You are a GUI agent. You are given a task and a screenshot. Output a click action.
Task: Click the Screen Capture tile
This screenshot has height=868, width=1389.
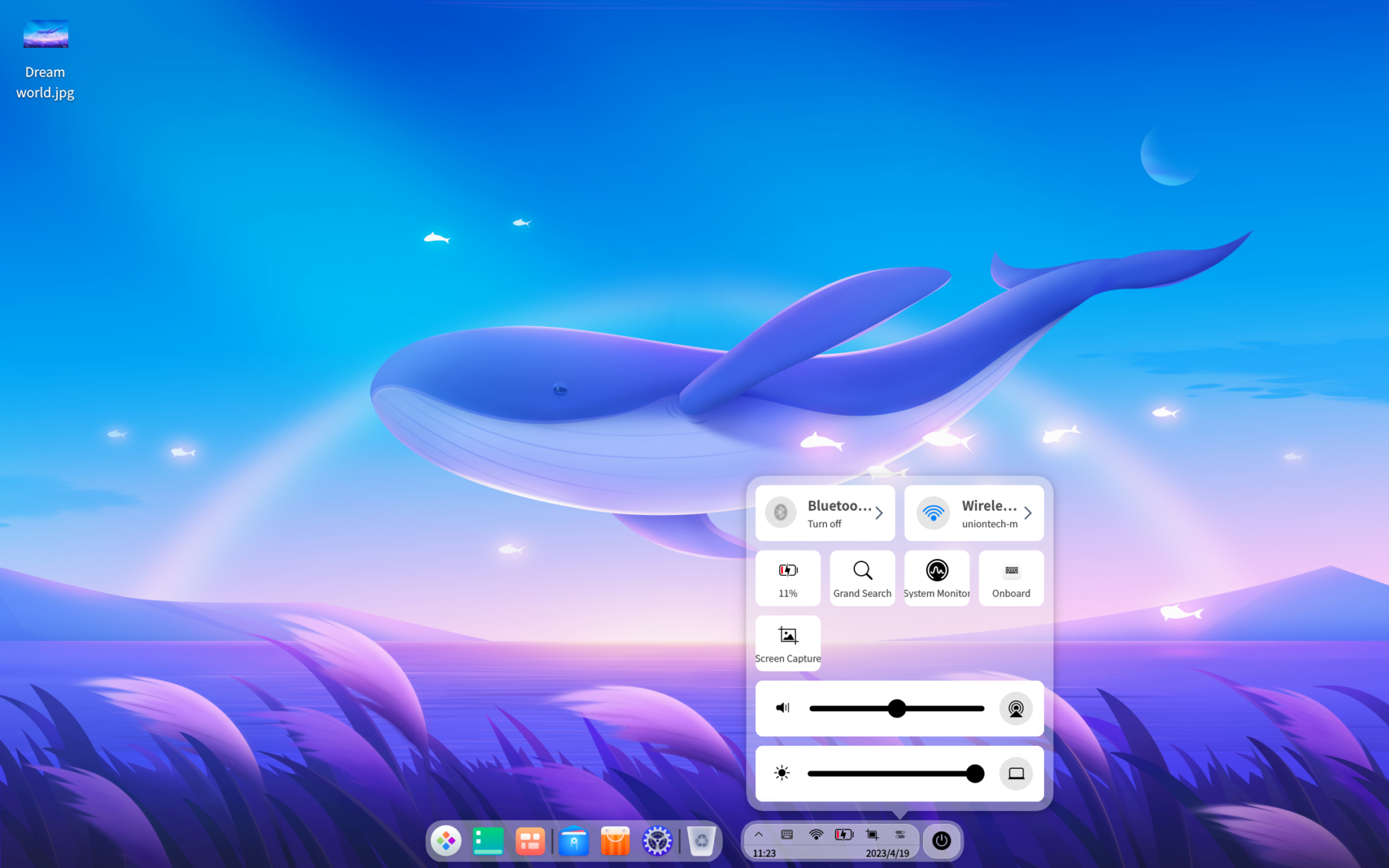tap(788, 643)
